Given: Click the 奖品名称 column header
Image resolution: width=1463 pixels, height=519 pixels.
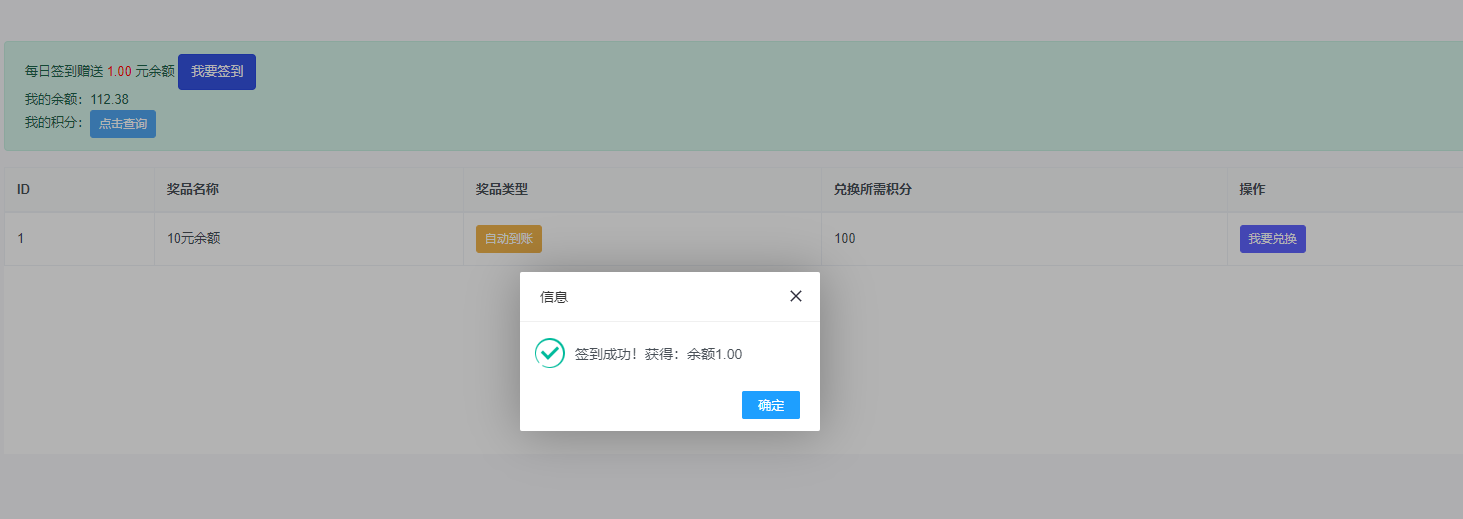Looking at the screenshot, I should pyautogui.click(x=193, y=189).
